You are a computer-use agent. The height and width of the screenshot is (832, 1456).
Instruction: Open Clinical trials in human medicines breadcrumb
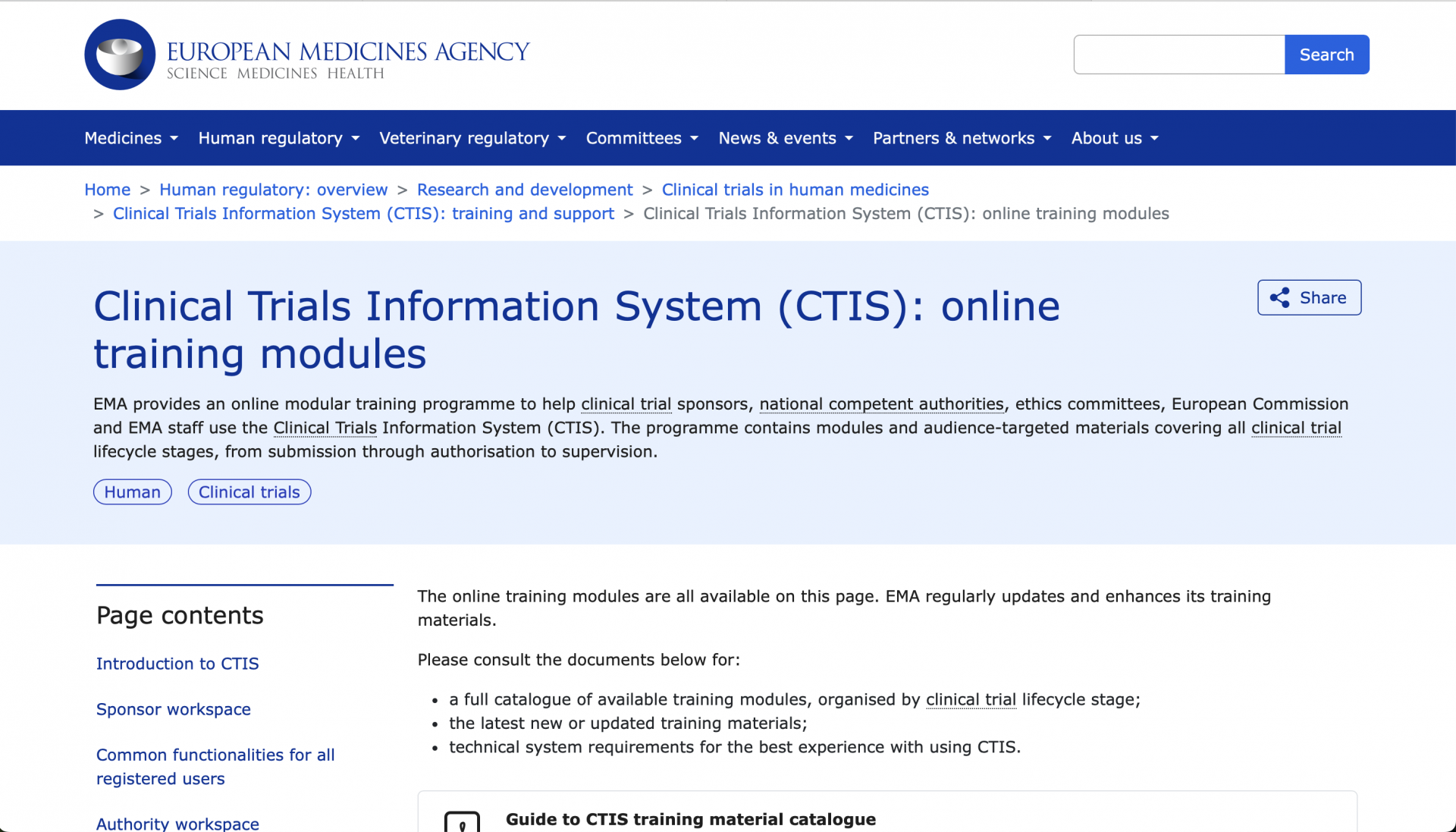click(795, 190)
